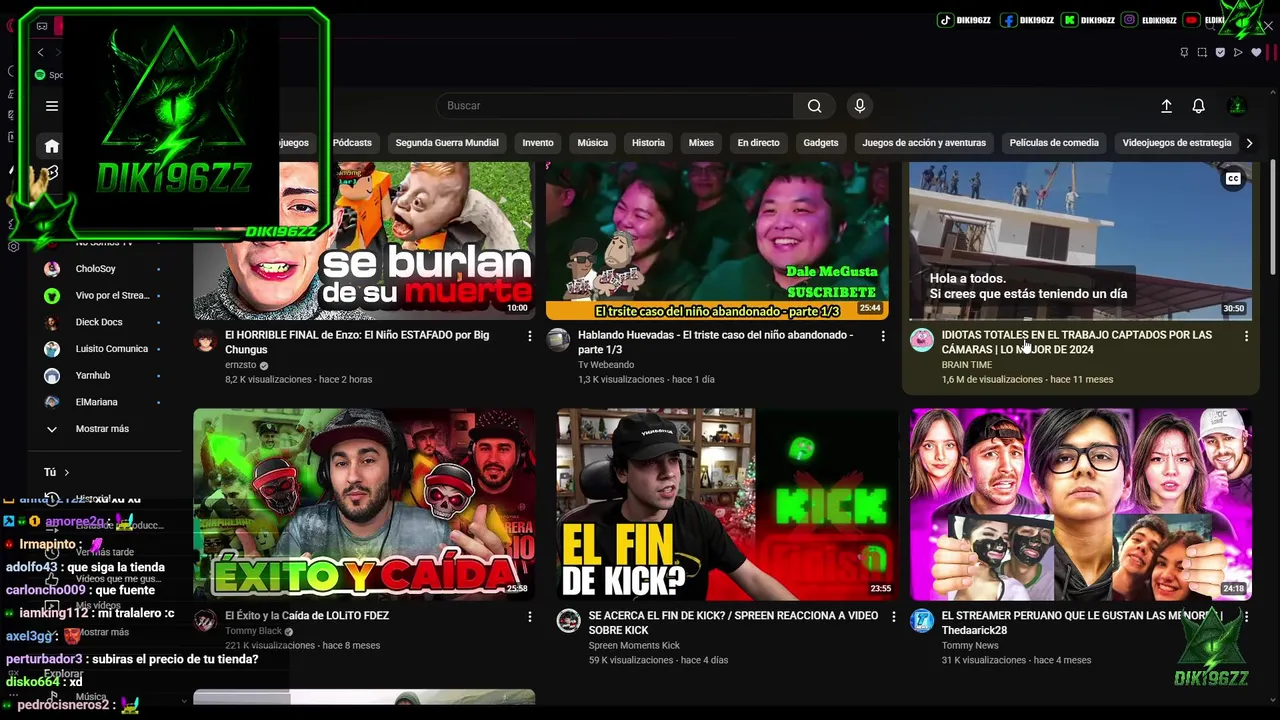Select the Pódcasts chip
1280x720 pixels.
pos(352,143)
